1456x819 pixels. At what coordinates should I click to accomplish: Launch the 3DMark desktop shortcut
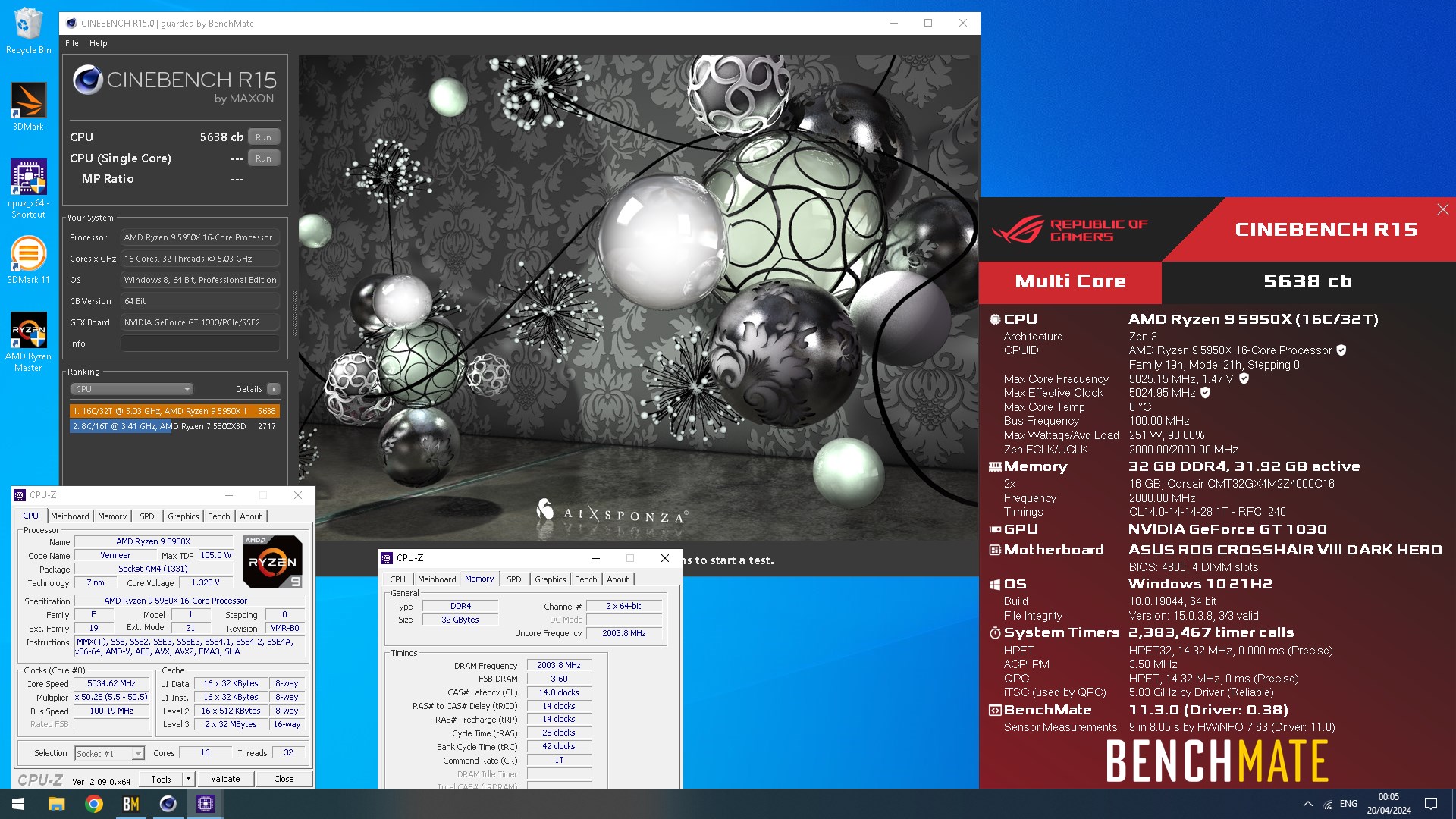tap(28, 106)
